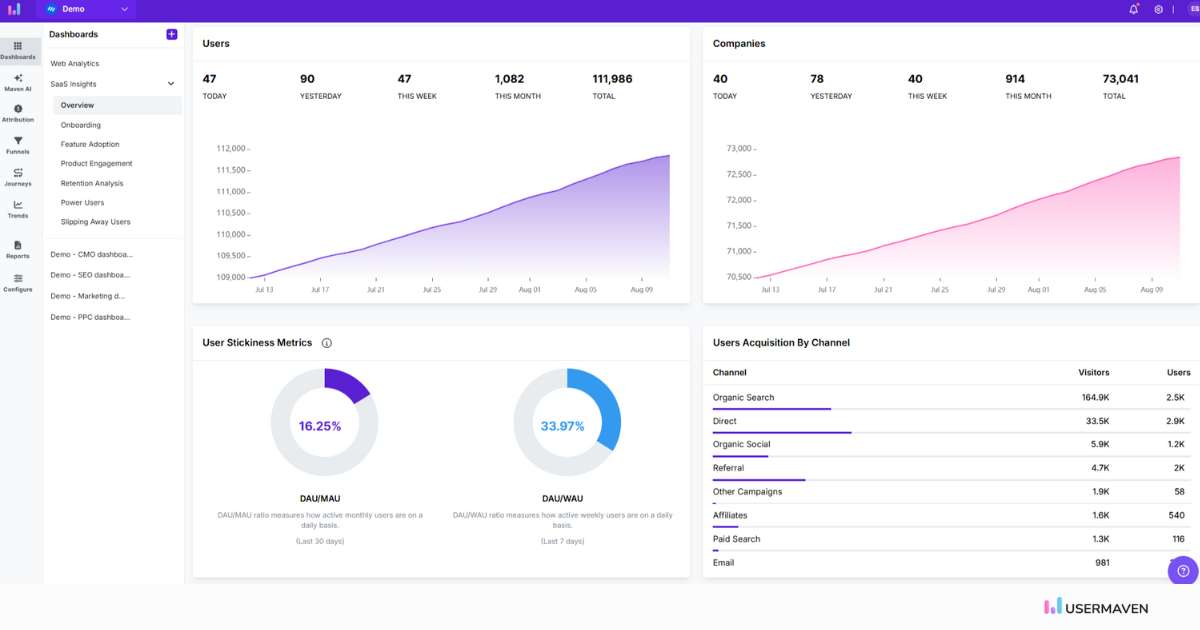The image size is (1200, 630).
Task: Go to the Funnels icon
Action: pos(18,145)
